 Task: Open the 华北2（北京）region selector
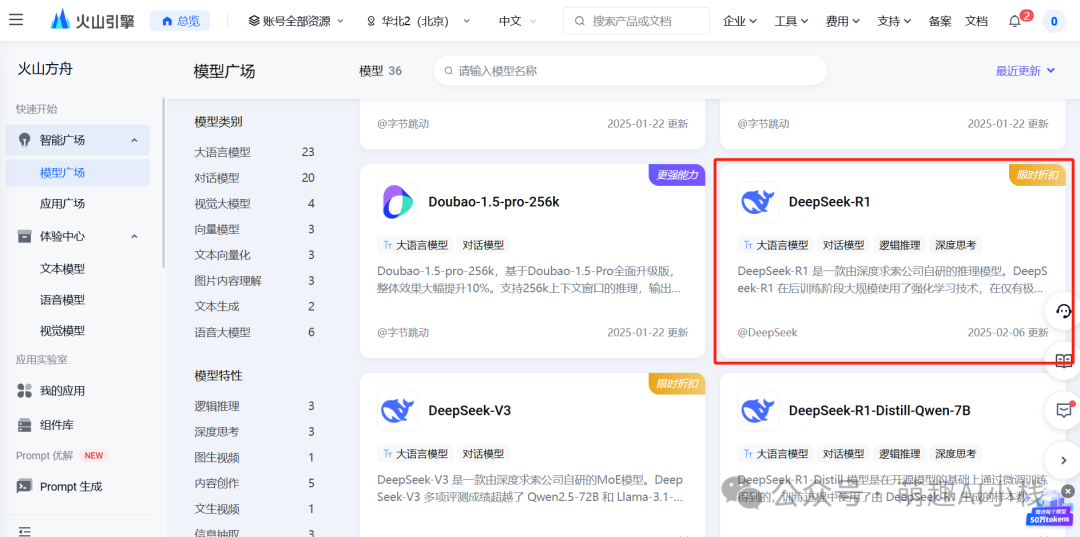(419, 21)
